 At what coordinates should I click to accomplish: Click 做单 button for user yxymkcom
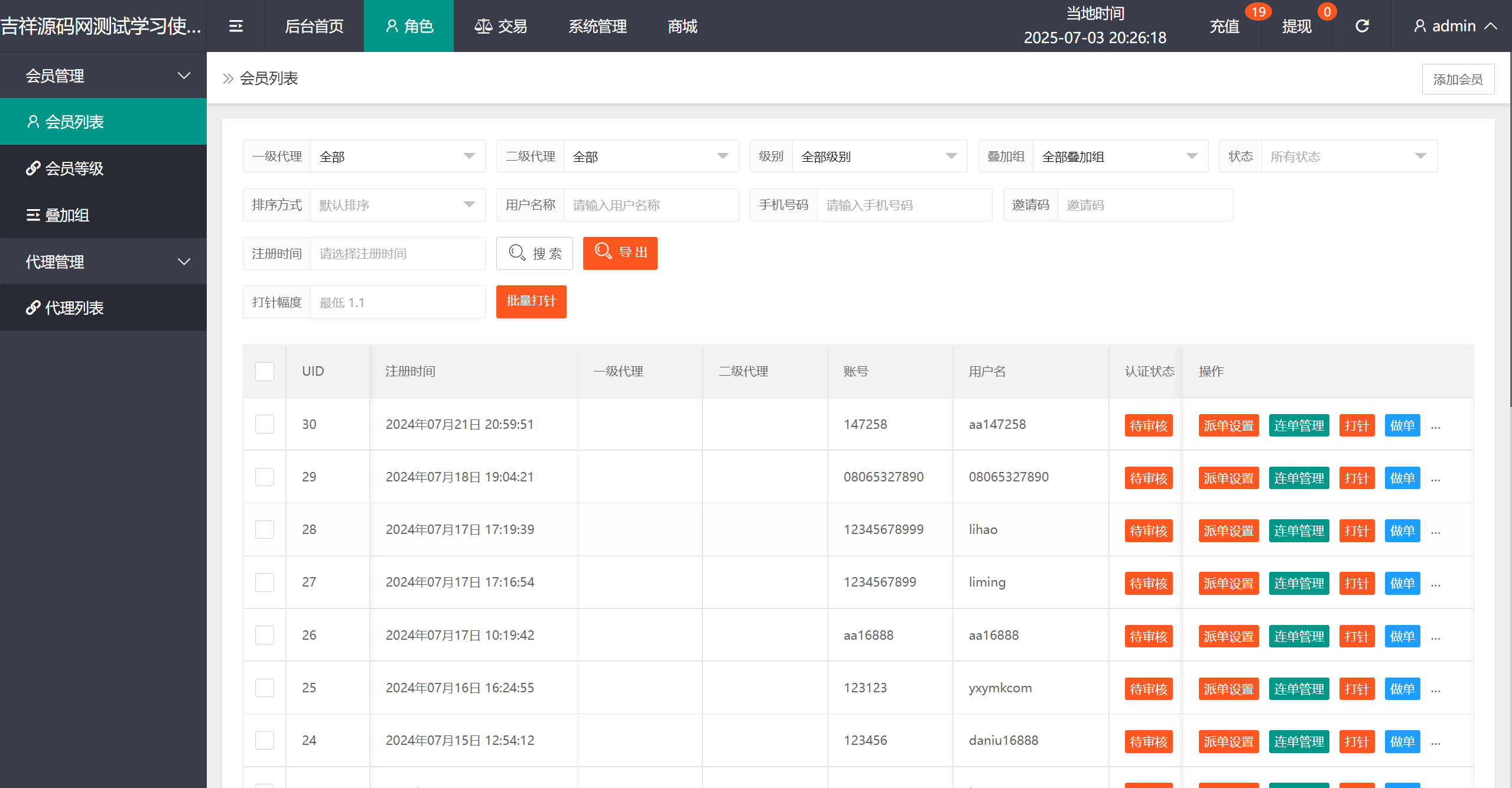pyautogui.click(x=1402, y=689)
